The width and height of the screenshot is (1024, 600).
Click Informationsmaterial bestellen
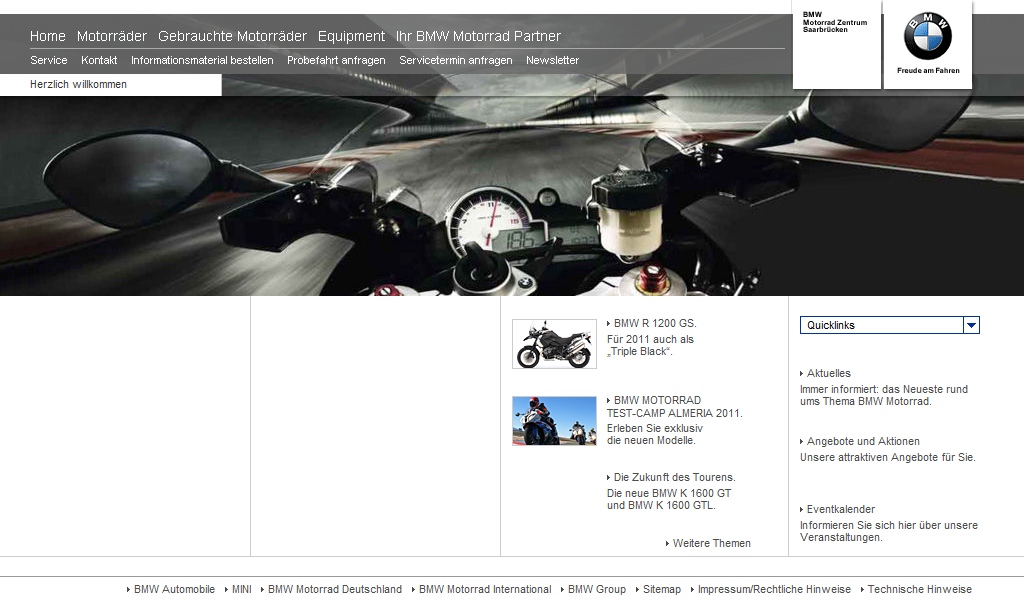(x=202, y=60)
